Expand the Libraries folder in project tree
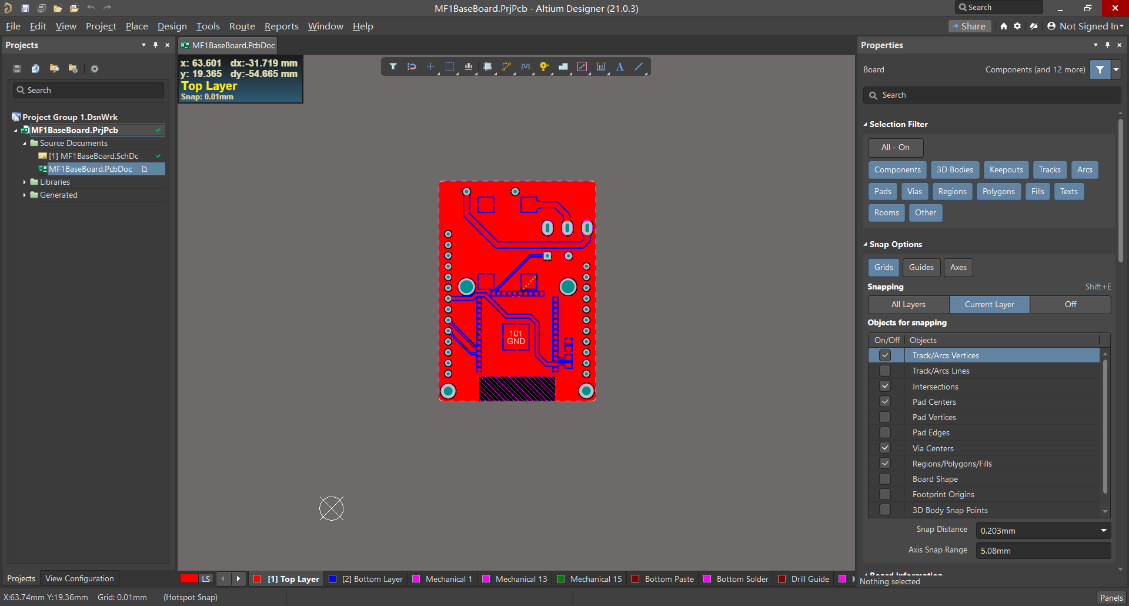Viewport: 1129px width, 606px height. (25, 182)
